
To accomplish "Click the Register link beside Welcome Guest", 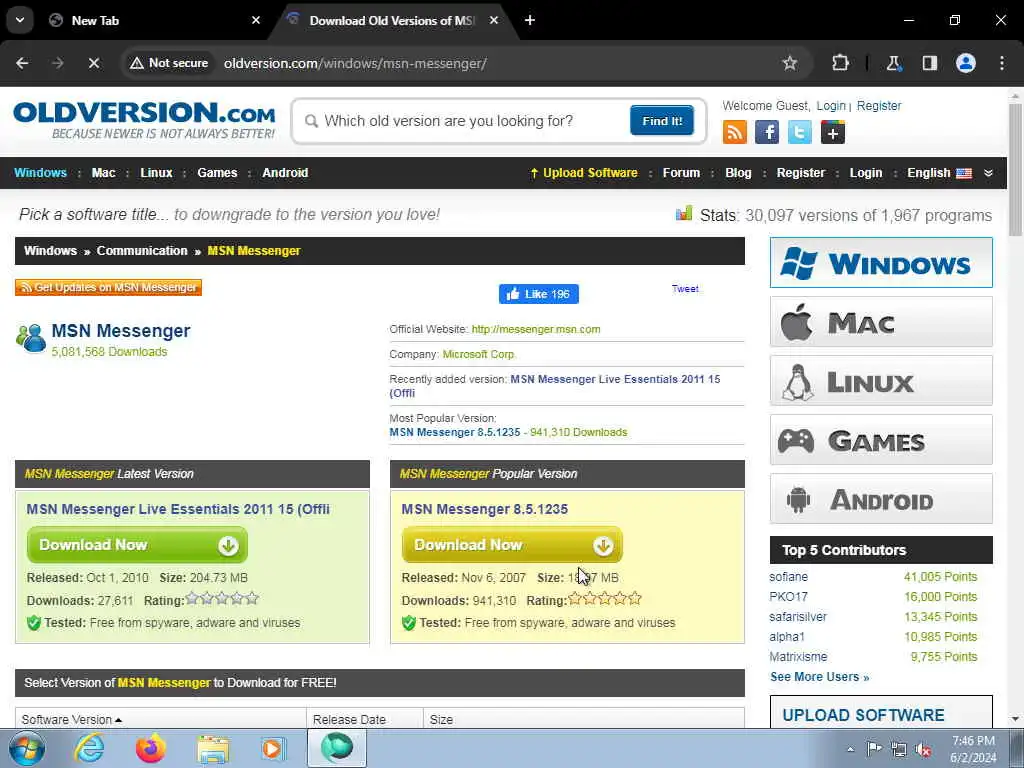I will click(879, 106).
